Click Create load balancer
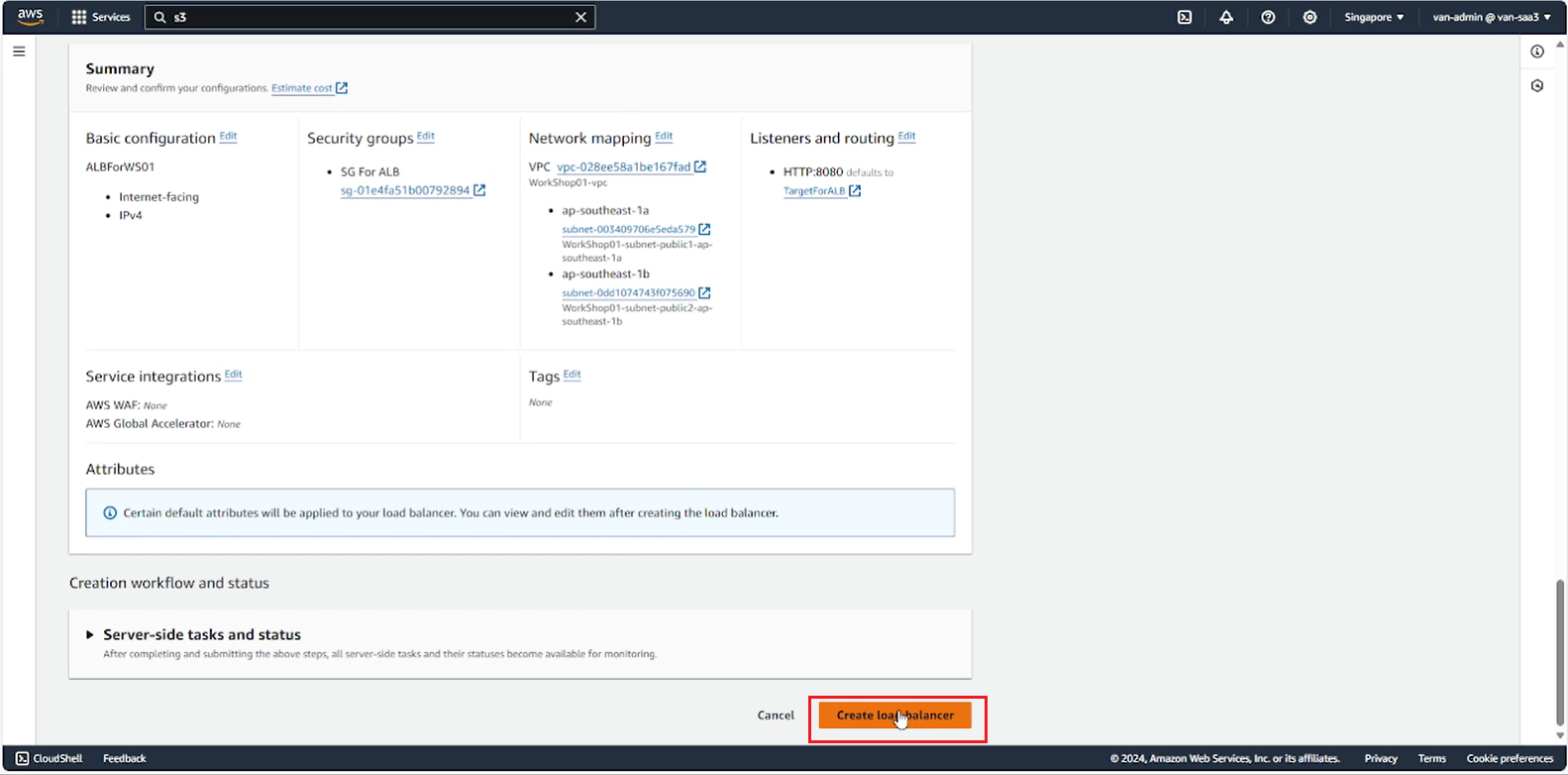Screen dimensions: 1568x775 coord(895,716)
